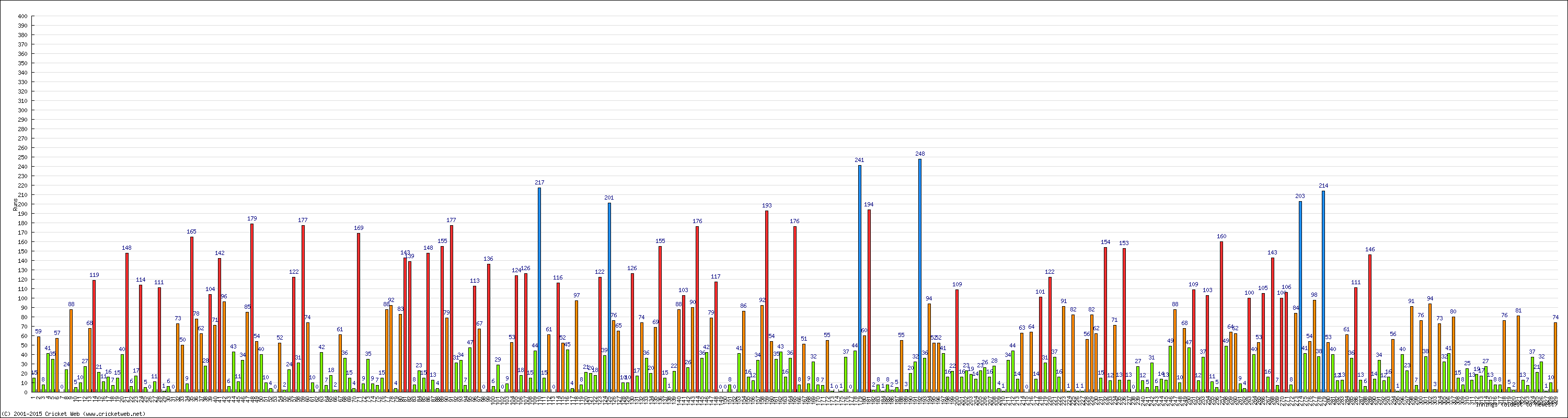Select the blue bar with value 201
1568x418 pixels.
tap(609, 297)
